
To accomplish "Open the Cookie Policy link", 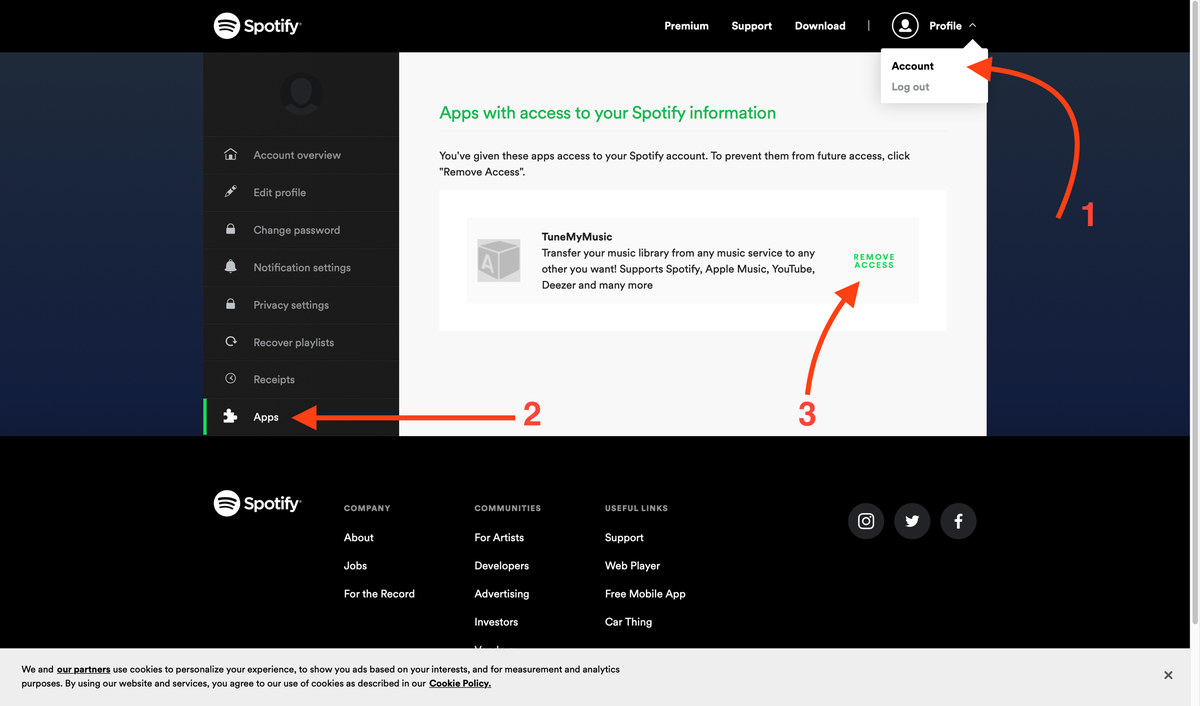I will [x=460, y=684].
